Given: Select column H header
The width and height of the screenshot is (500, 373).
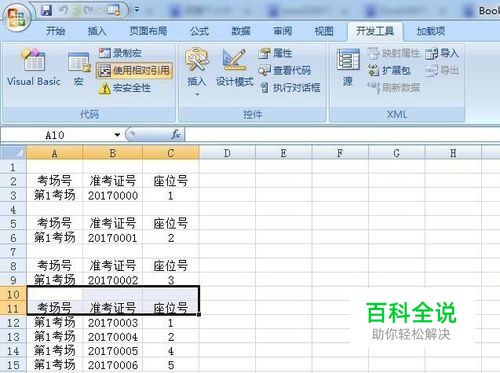Looking at the screenshot, I should pos(453,153).
